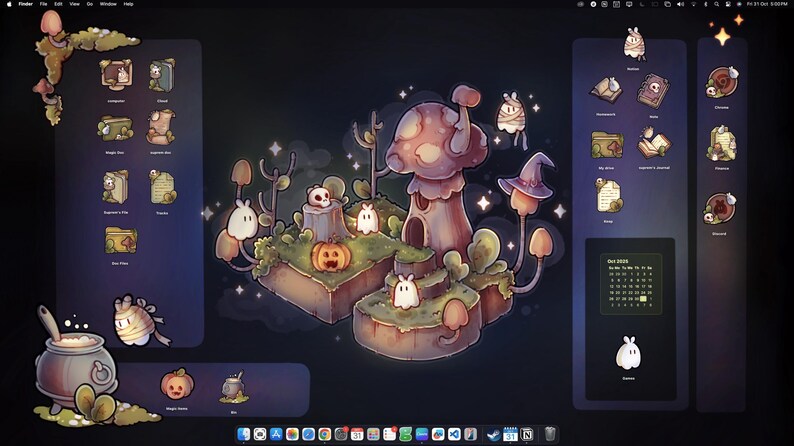This screenshot has height=446, width=794.
Task: Open the 'Tracks' document icon
Action: coord(162,187)
